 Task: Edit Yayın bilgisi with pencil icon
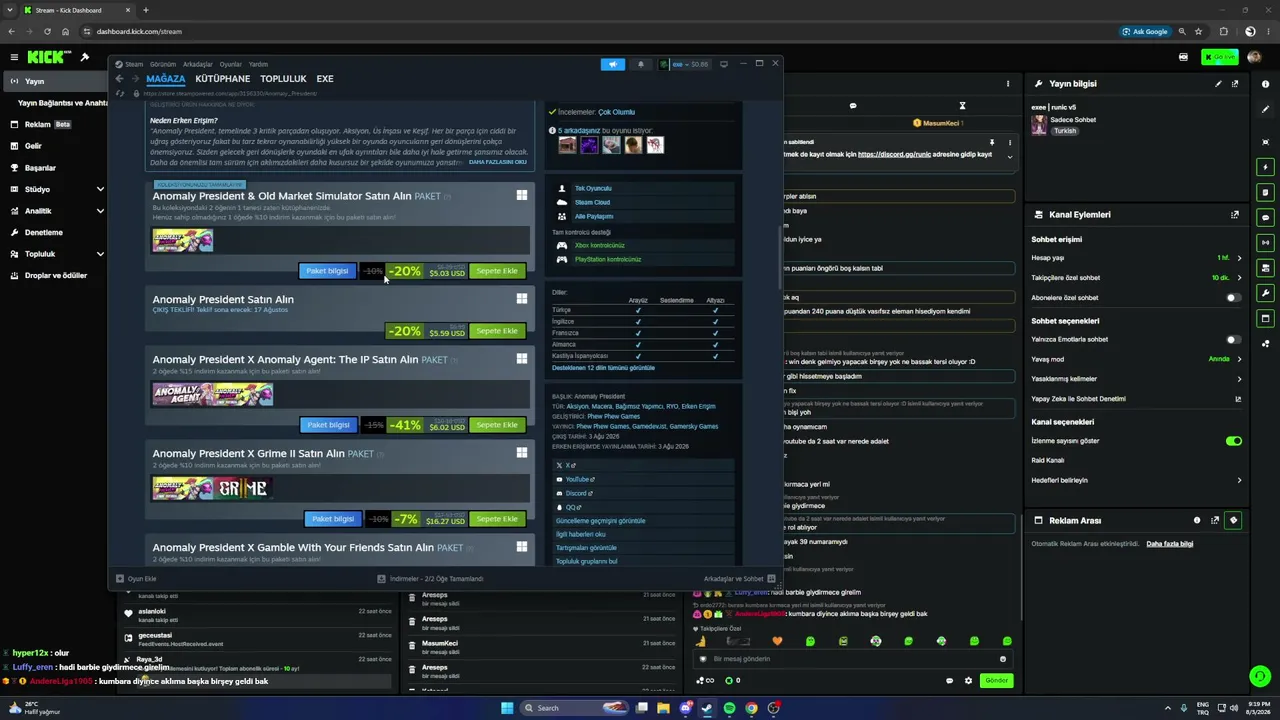click(x=1218, y=84)
